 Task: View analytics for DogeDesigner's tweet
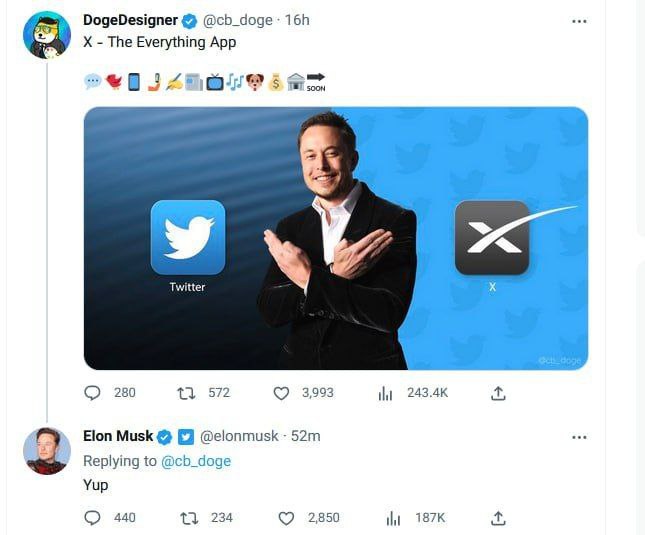click(385, 393)
